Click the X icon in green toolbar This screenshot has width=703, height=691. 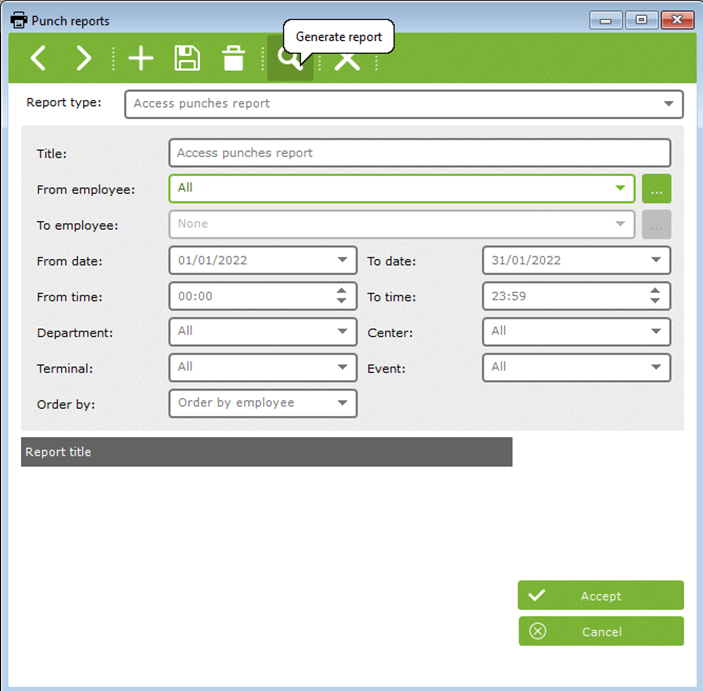347,60
